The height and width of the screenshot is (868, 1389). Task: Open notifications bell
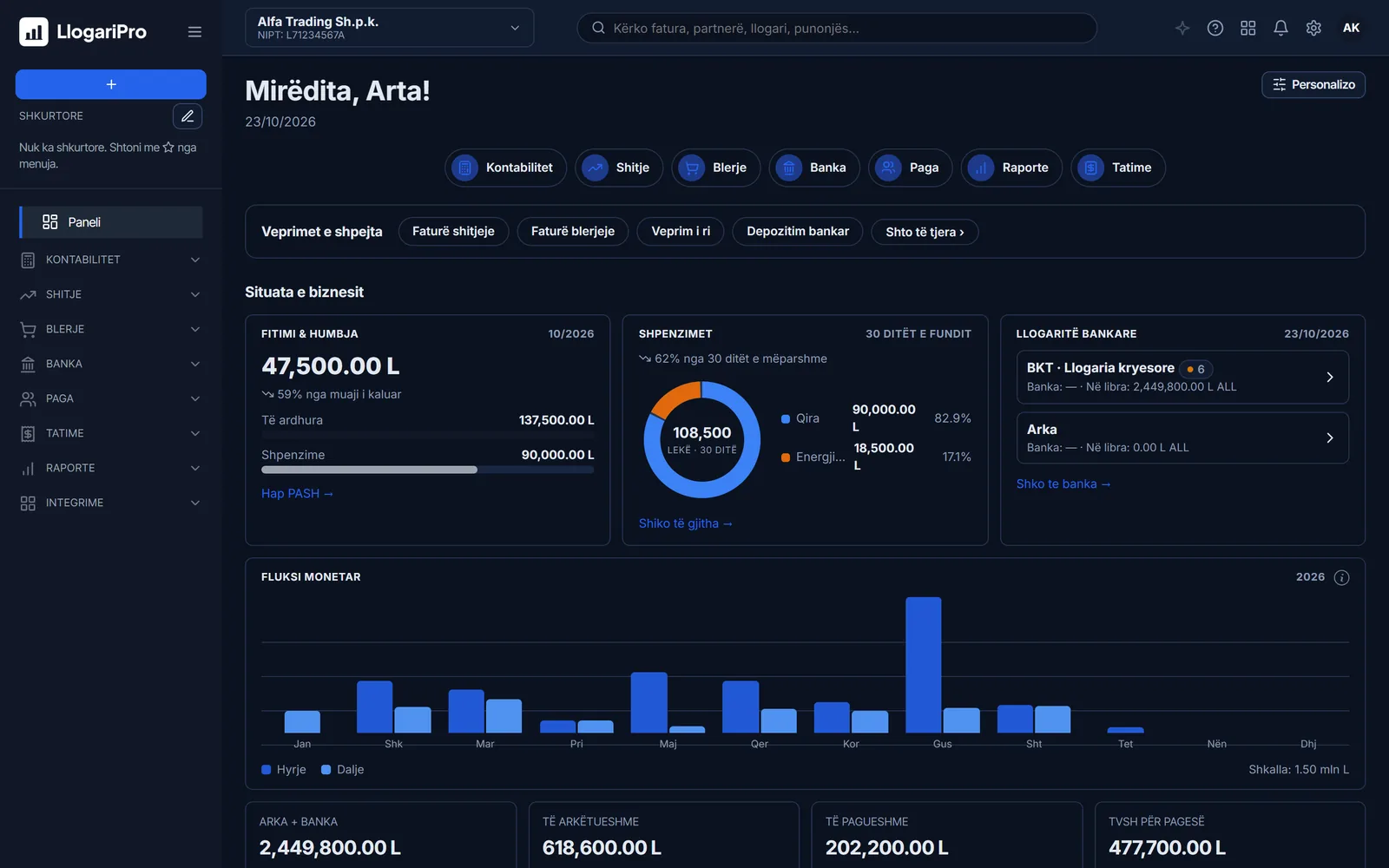[x=1280, y=28]
